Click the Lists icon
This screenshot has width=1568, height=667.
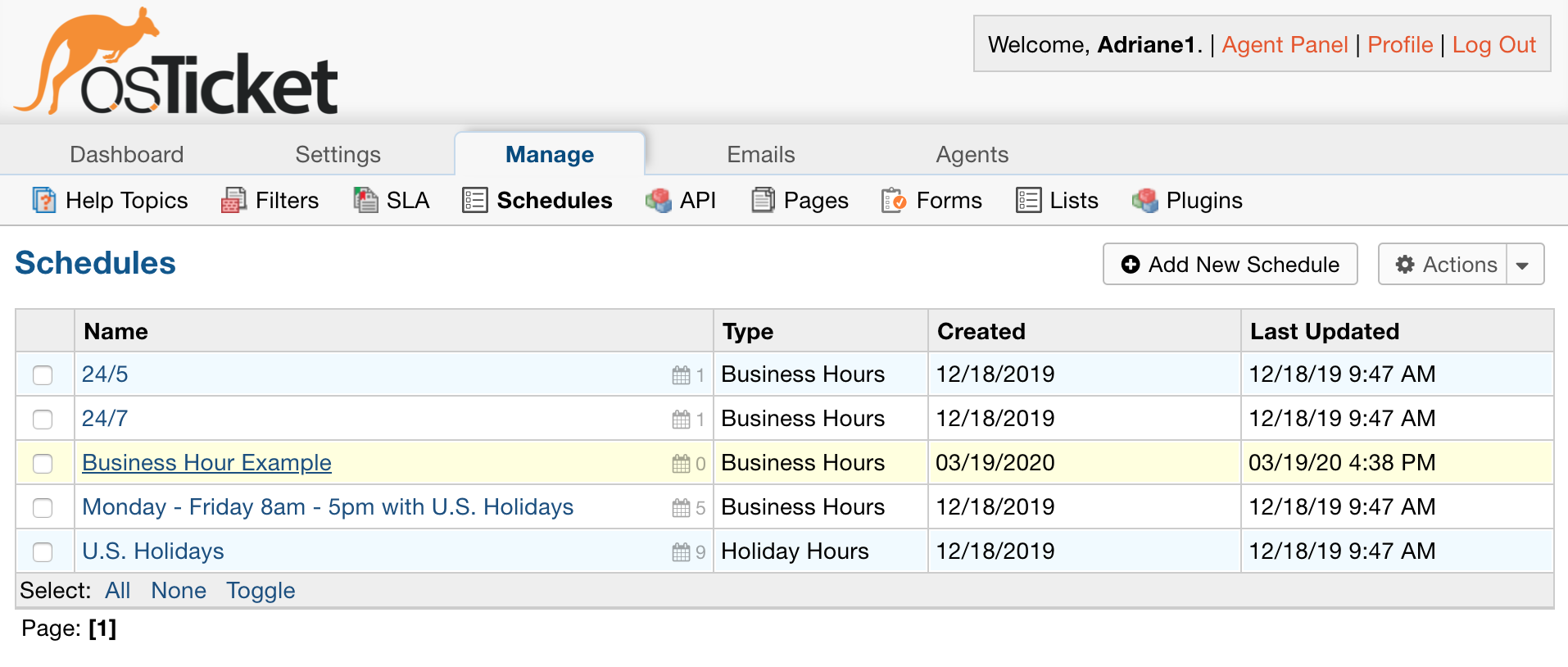[x=1028, y=200]
